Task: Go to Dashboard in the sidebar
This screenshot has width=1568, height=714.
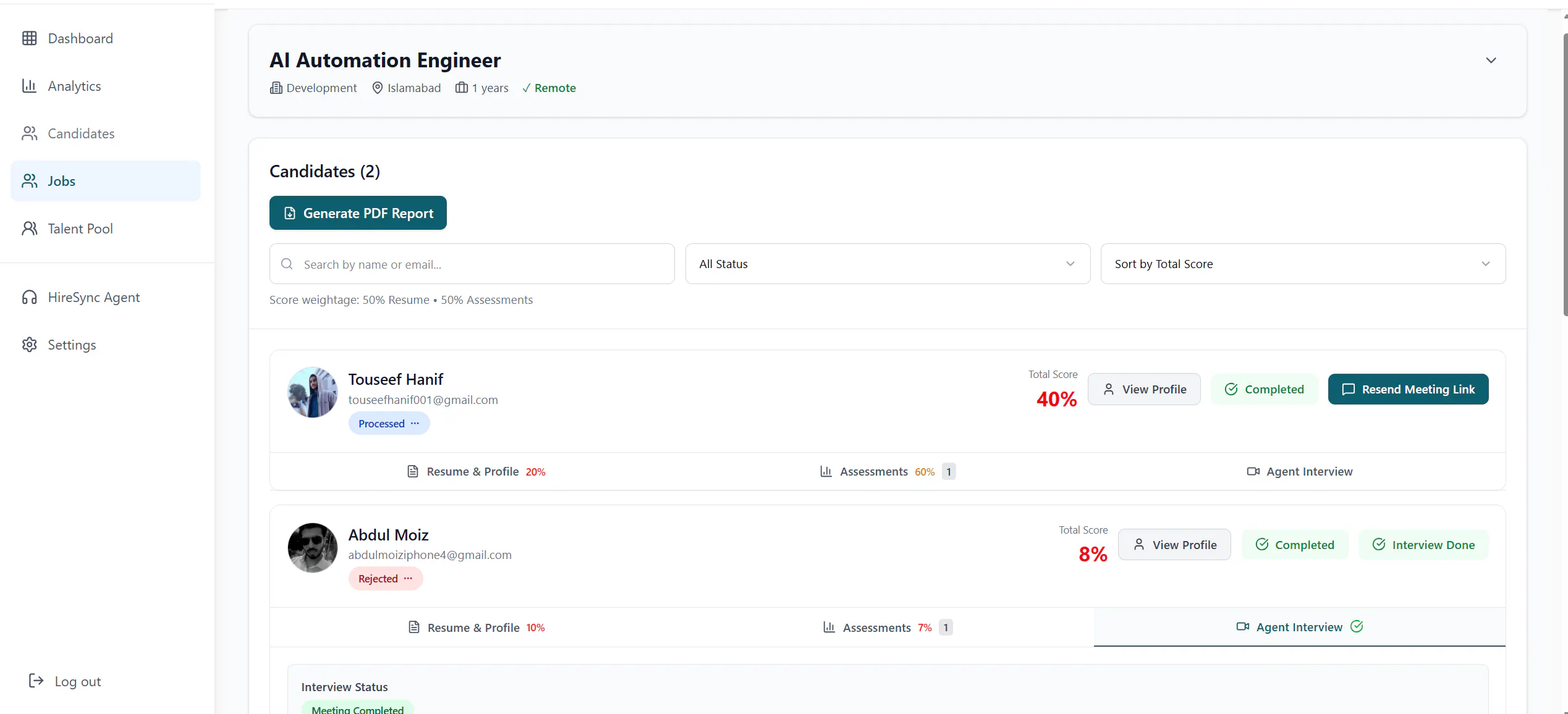Action: [106, 38]
